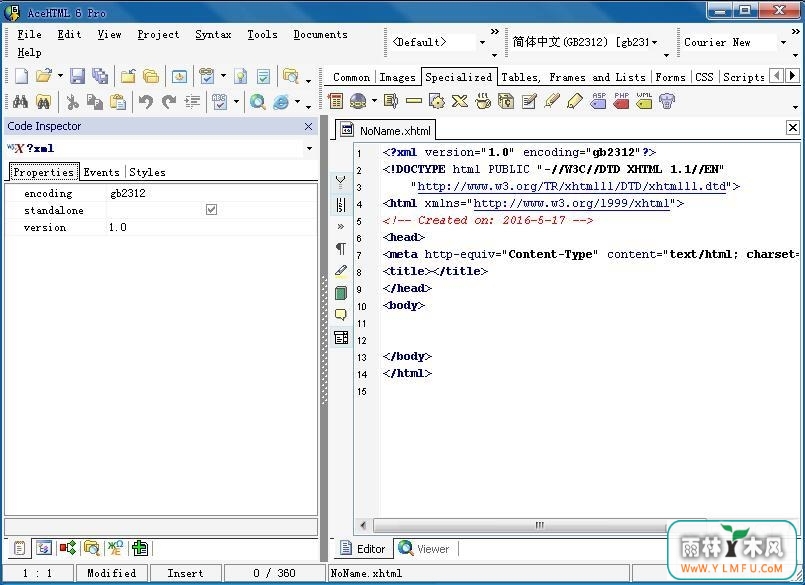805x585 pixels.
Task: Switch to the Events tab
Action: coord(102,172)
